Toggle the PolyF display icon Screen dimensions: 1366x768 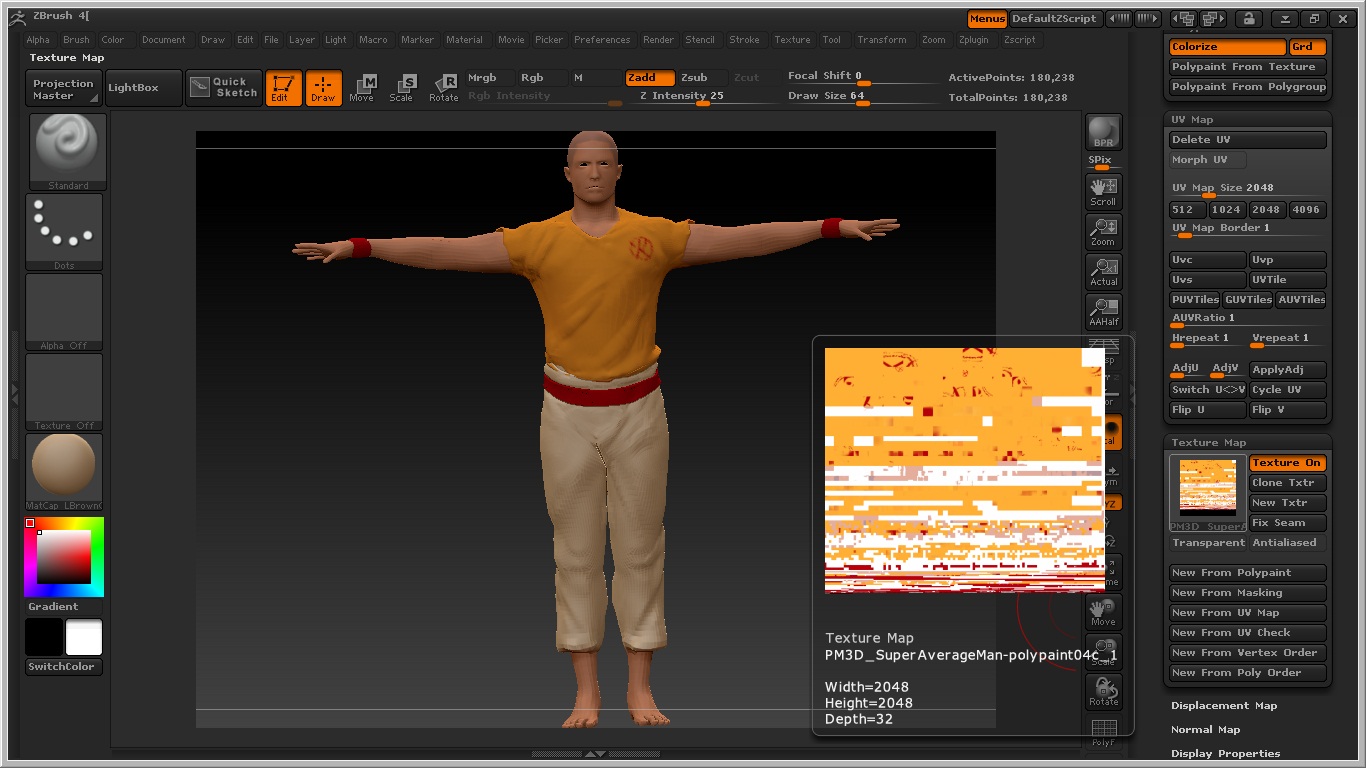(x=1104, y=732)
